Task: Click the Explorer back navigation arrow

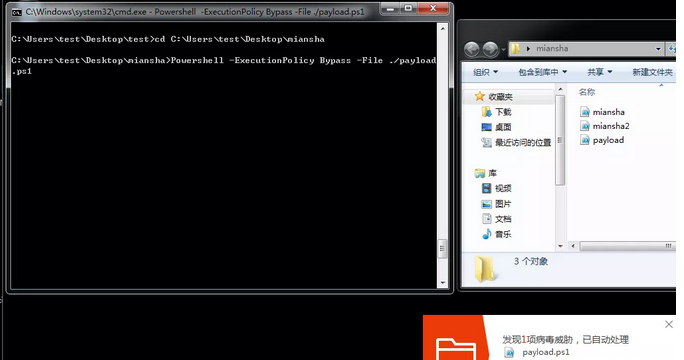Action: pyautogui.click(x=472, y=49)
